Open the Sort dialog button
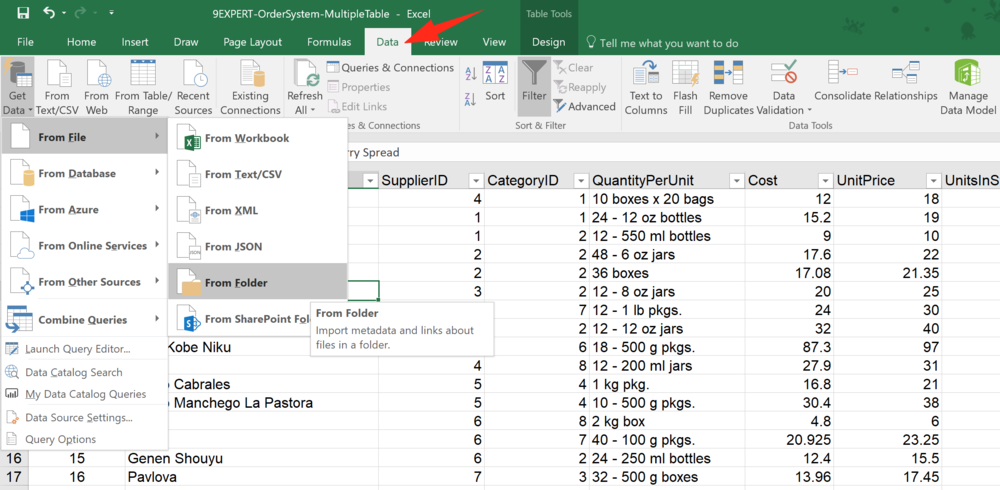 pyautogui.click(x=495, y=82)
